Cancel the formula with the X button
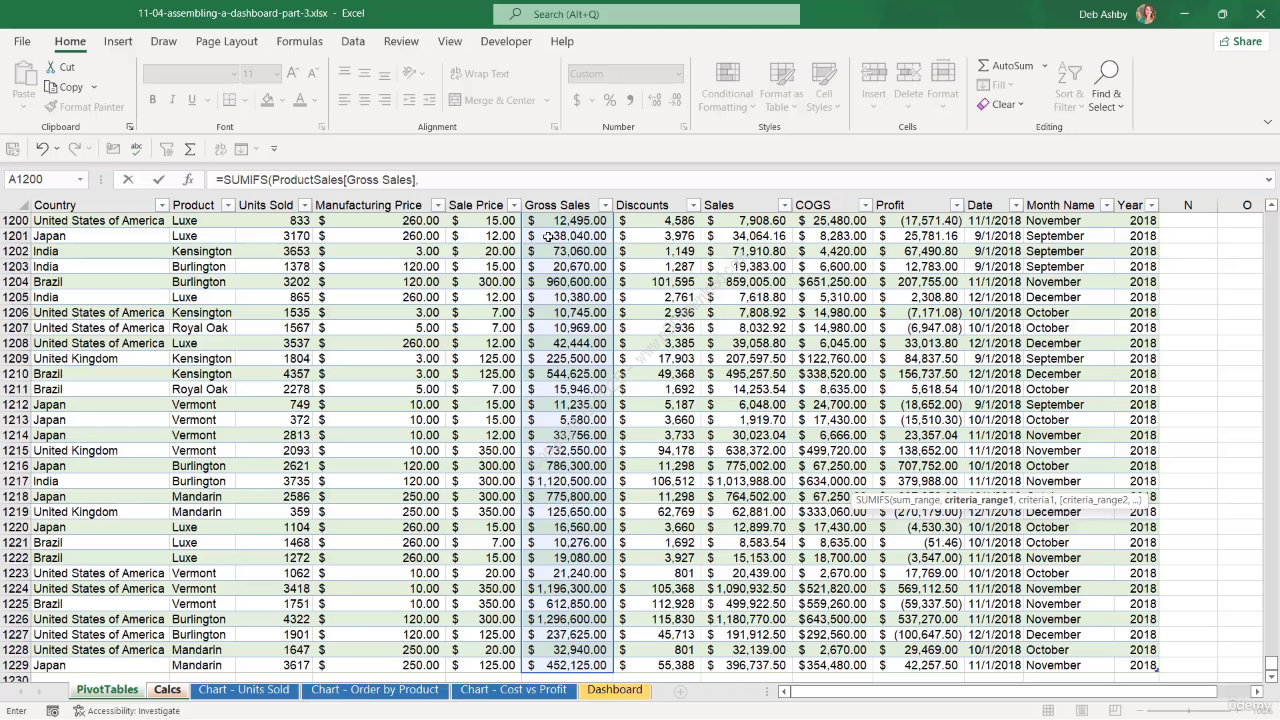Viewport: 1280px width, 720px height. tap(128, 179)
